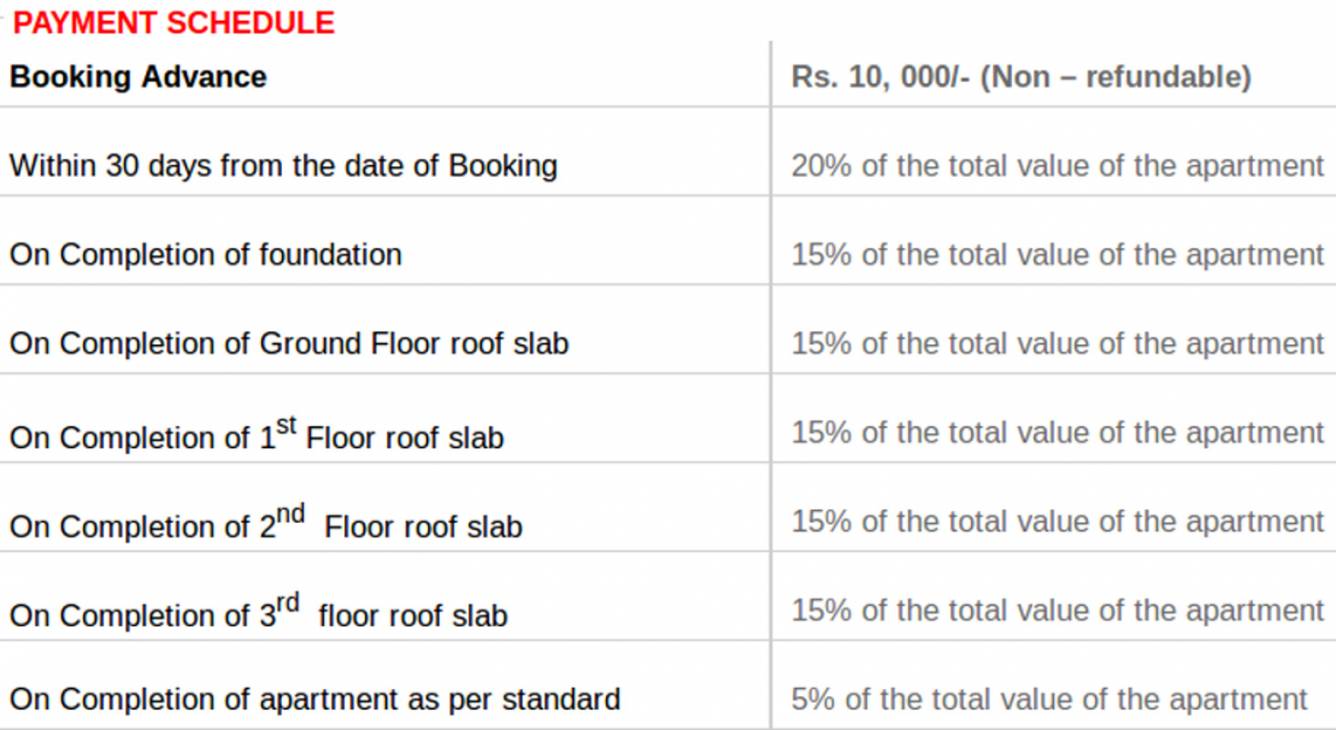Click the 20% of total value cell
Viewport: 1336px width, 730px height.
[x=1057, y=165]
